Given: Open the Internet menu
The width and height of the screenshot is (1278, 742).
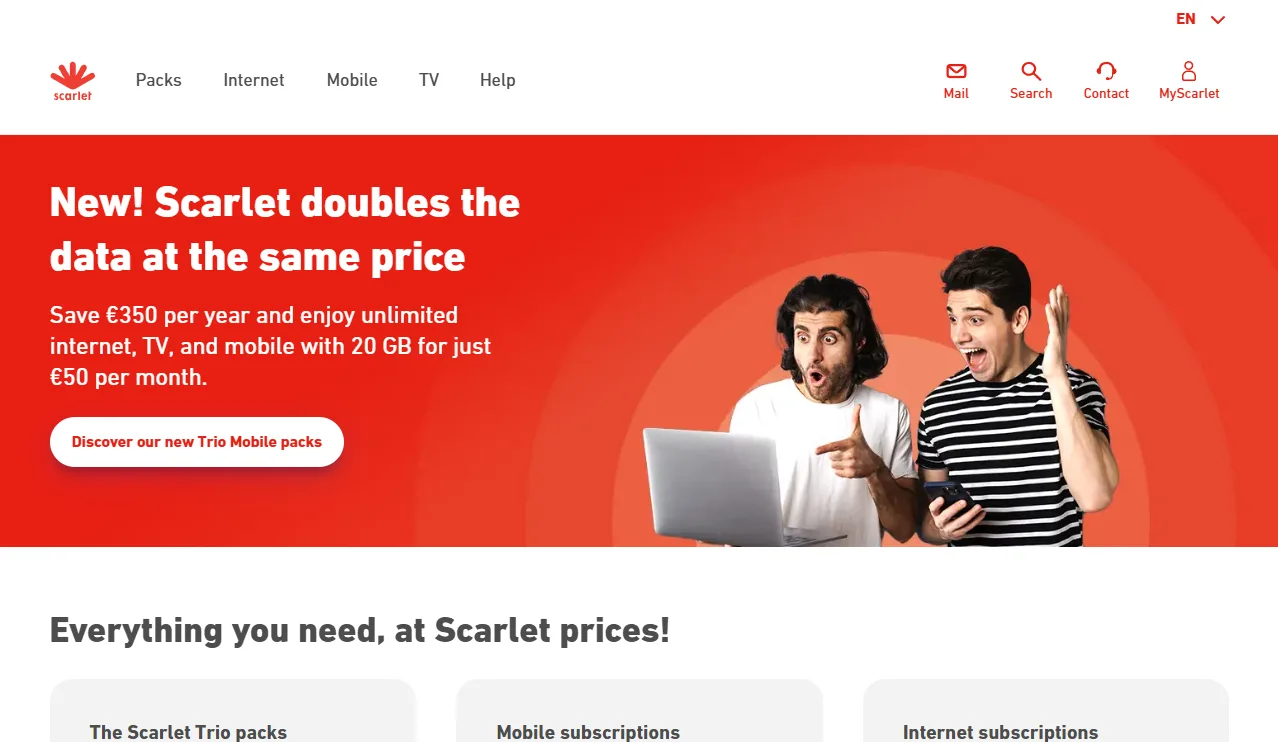Looking at the screenshot, I should tap(254, 80).
